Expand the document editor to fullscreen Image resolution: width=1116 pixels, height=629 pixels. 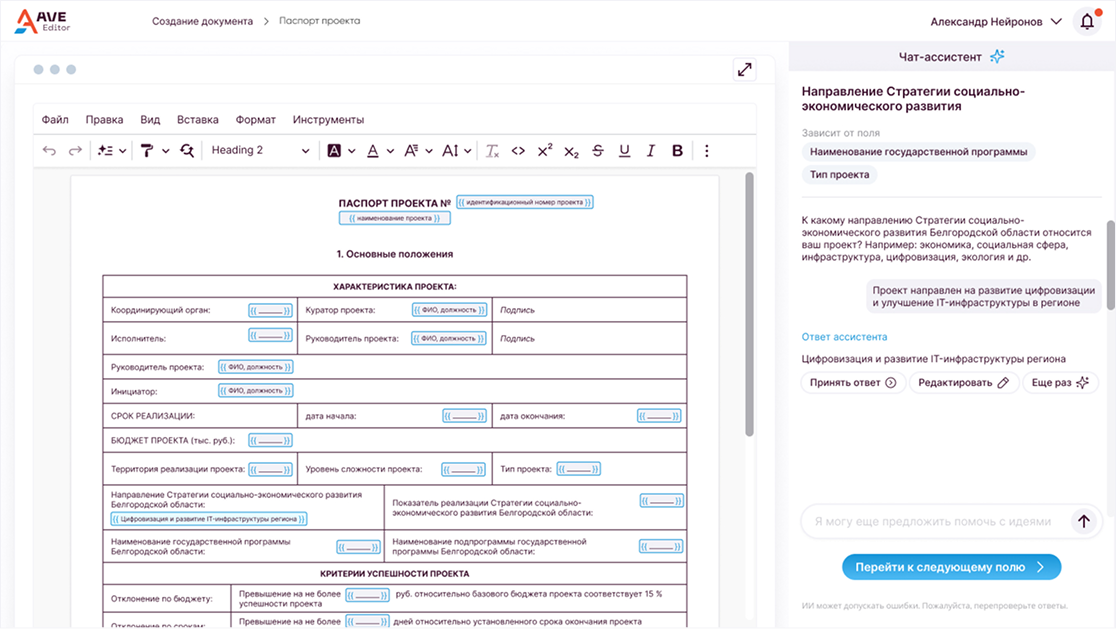pyautogui.click(x=744, y=69)
